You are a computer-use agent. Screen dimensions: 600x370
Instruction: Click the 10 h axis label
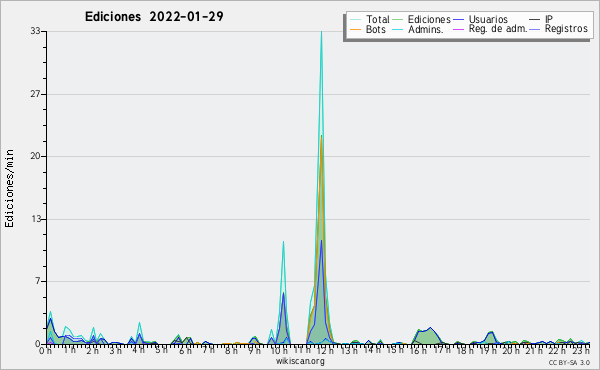point(279,351)
